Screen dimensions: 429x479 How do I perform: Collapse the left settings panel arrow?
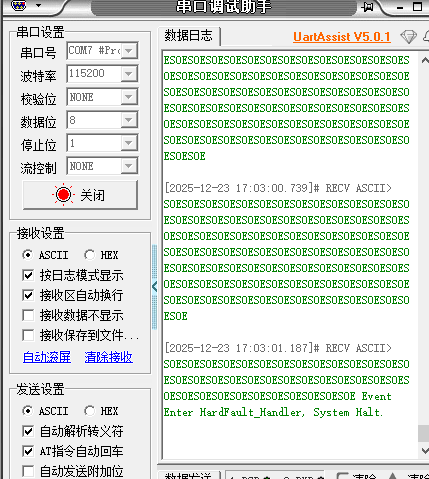(155, 287)
